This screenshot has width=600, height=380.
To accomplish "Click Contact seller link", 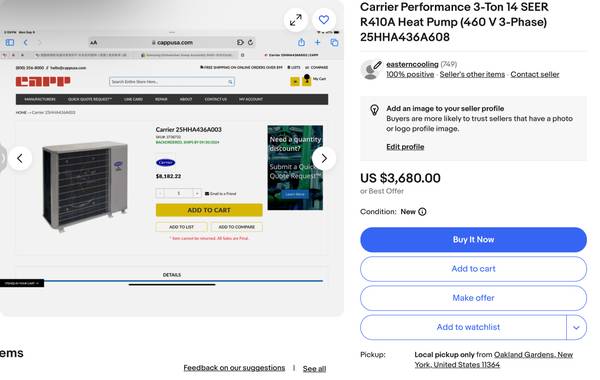I will click(535, 74).
